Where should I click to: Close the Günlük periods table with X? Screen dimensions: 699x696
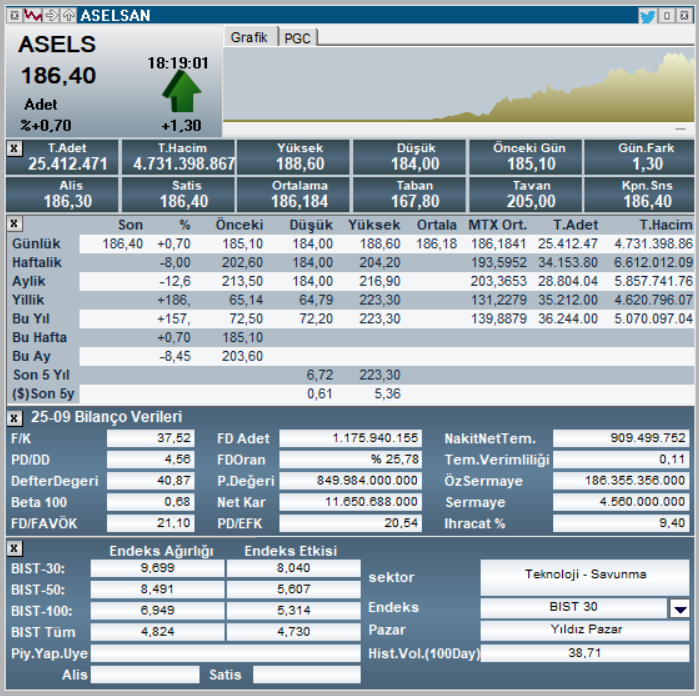click(14, 225)
